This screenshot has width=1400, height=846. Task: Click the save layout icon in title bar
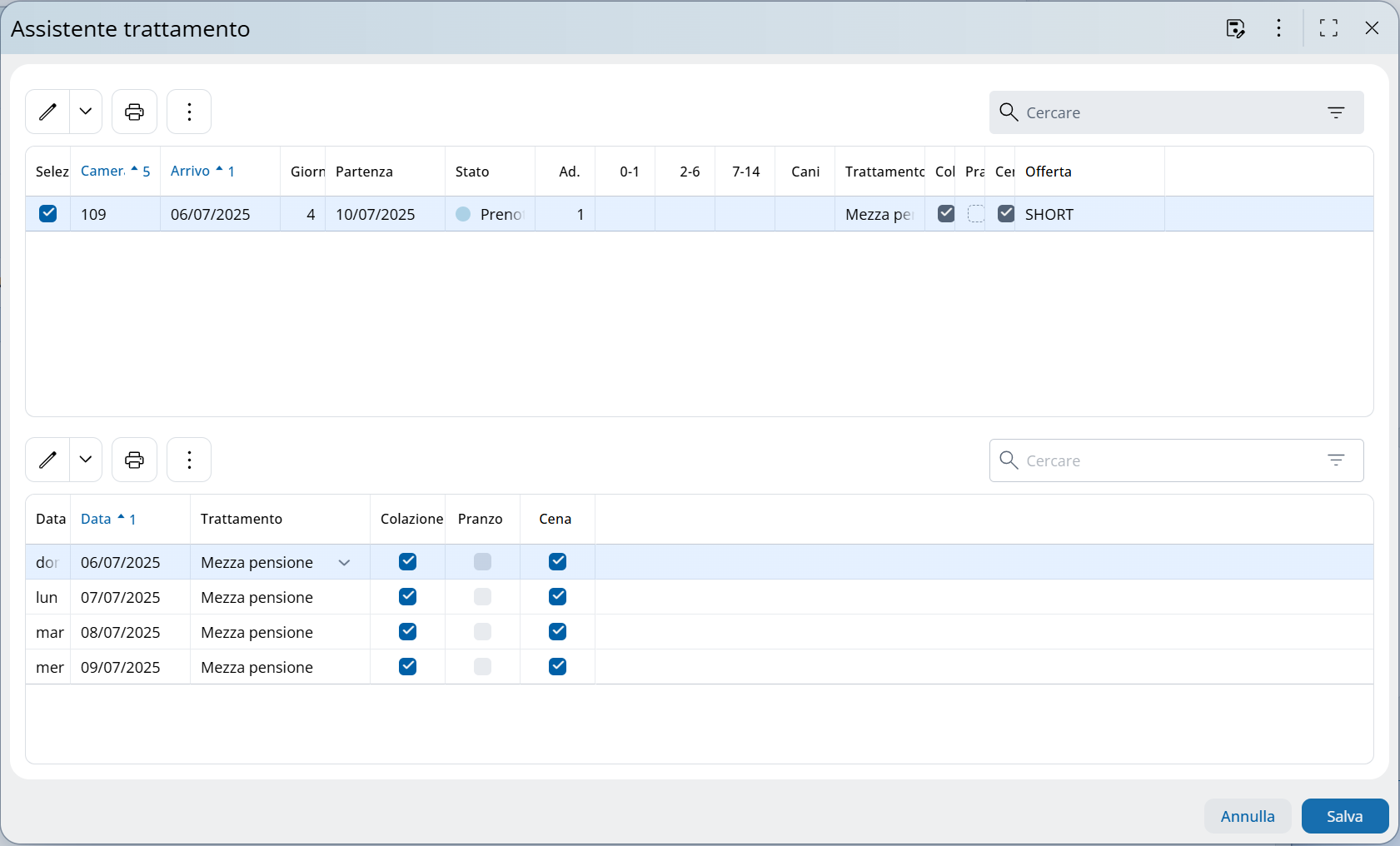(x=1235, y=28)
